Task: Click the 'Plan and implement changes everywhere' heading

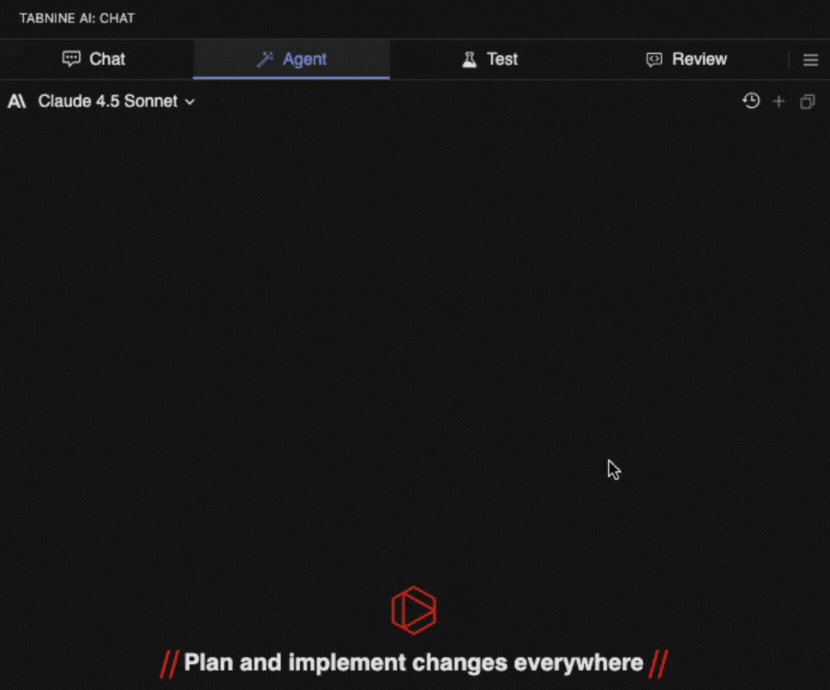Action: [413, 663]
